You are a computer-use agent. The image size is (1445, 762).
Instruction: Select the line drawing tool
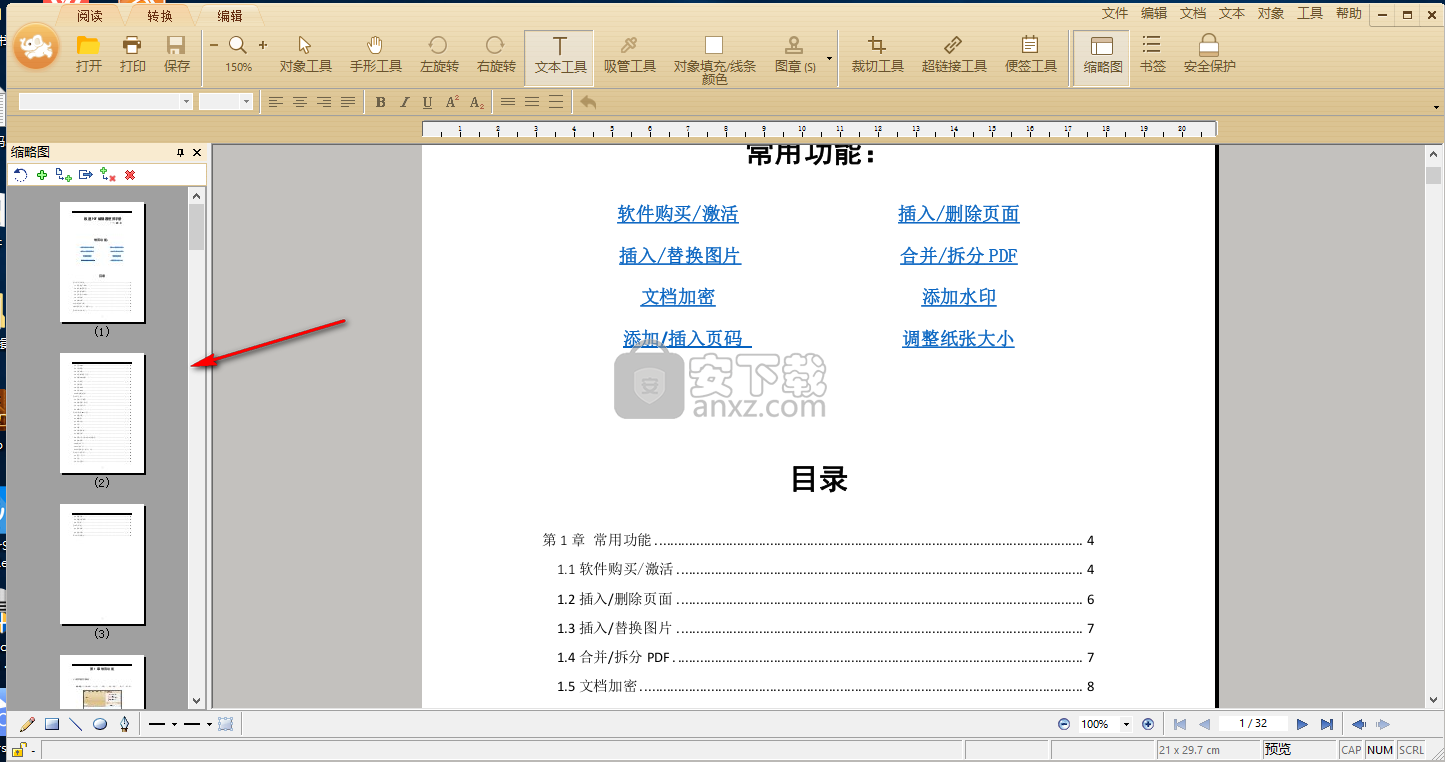(75, 724)
